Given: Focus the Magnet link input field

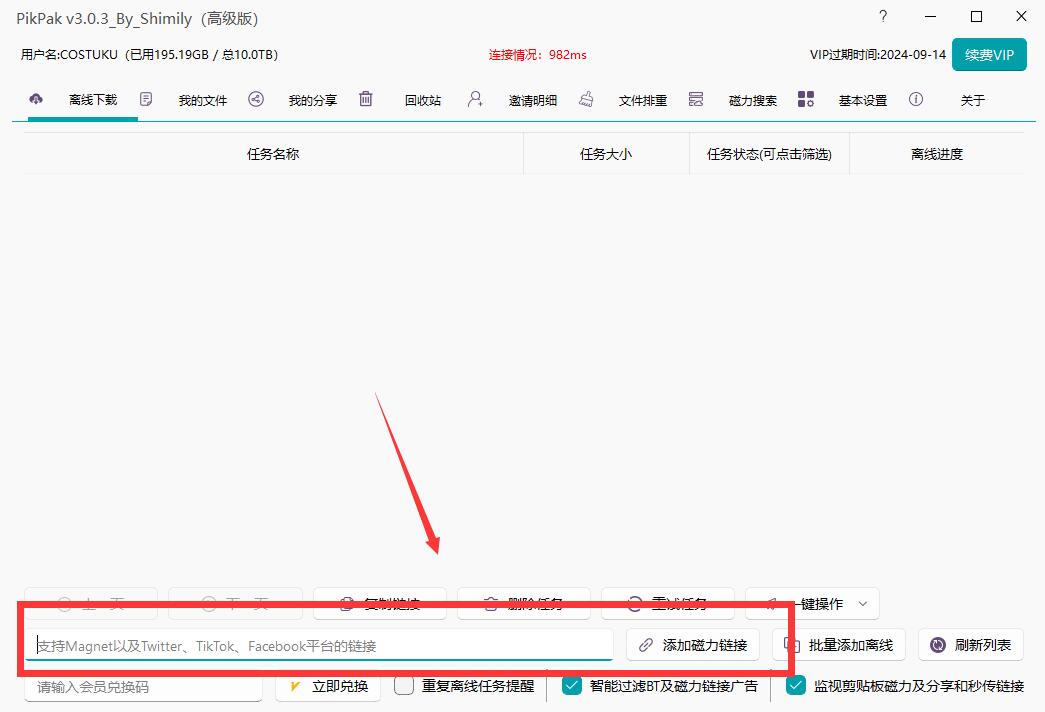Looking at the screenshot, I should (320, 646).
